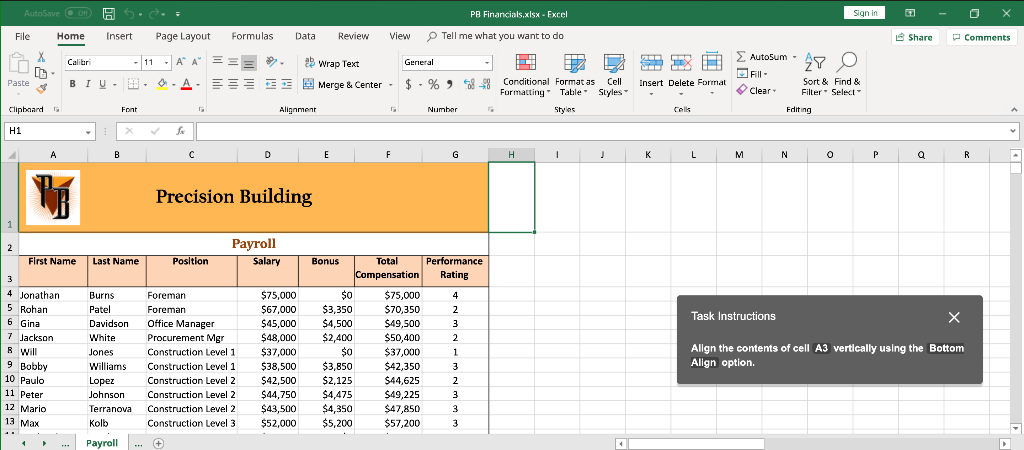Switch to the Formulas tab

tap(252, 36)
